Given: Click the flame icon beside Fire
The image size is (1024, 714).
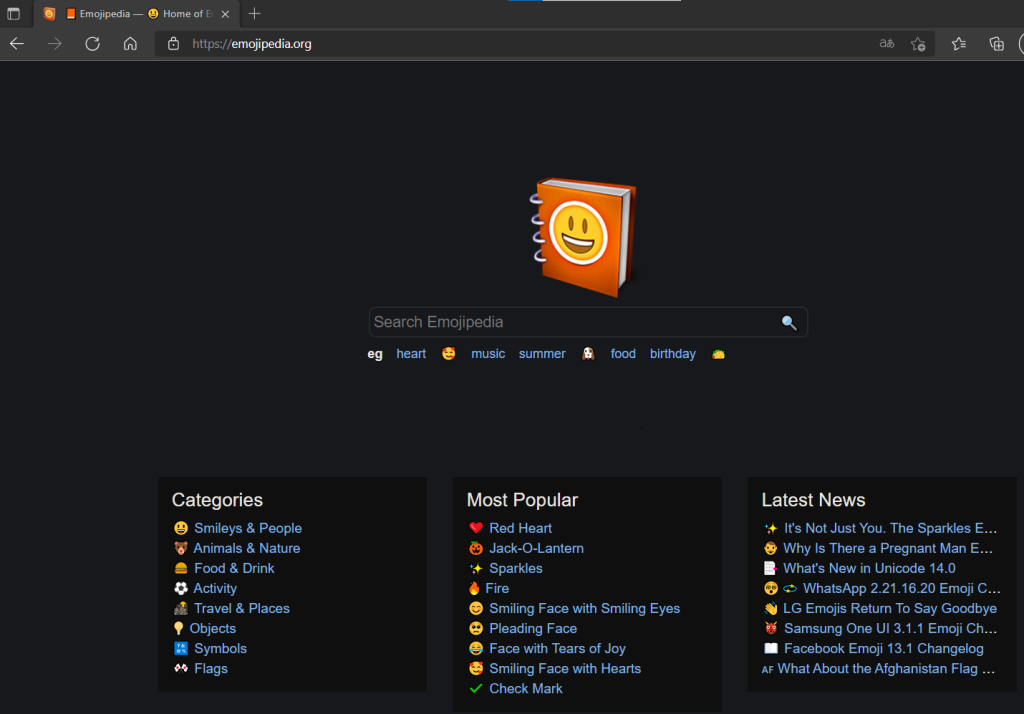Looking at the screenshot, I should 474,589.
